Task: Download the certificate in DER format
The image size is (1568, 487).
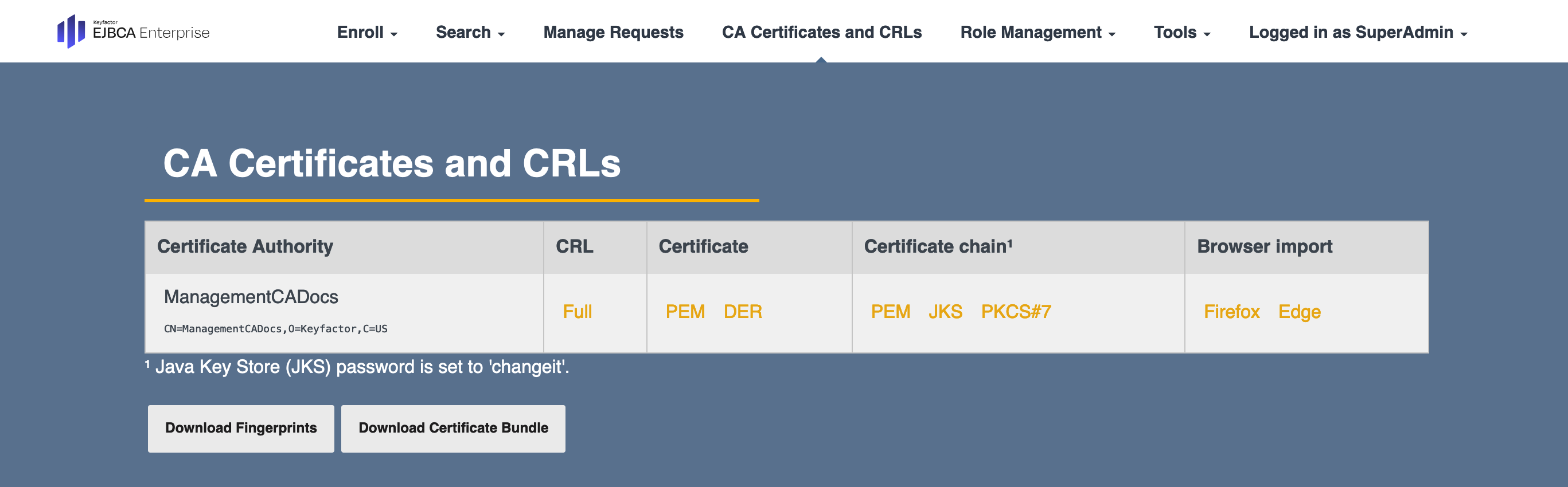Action: (742, 312)
